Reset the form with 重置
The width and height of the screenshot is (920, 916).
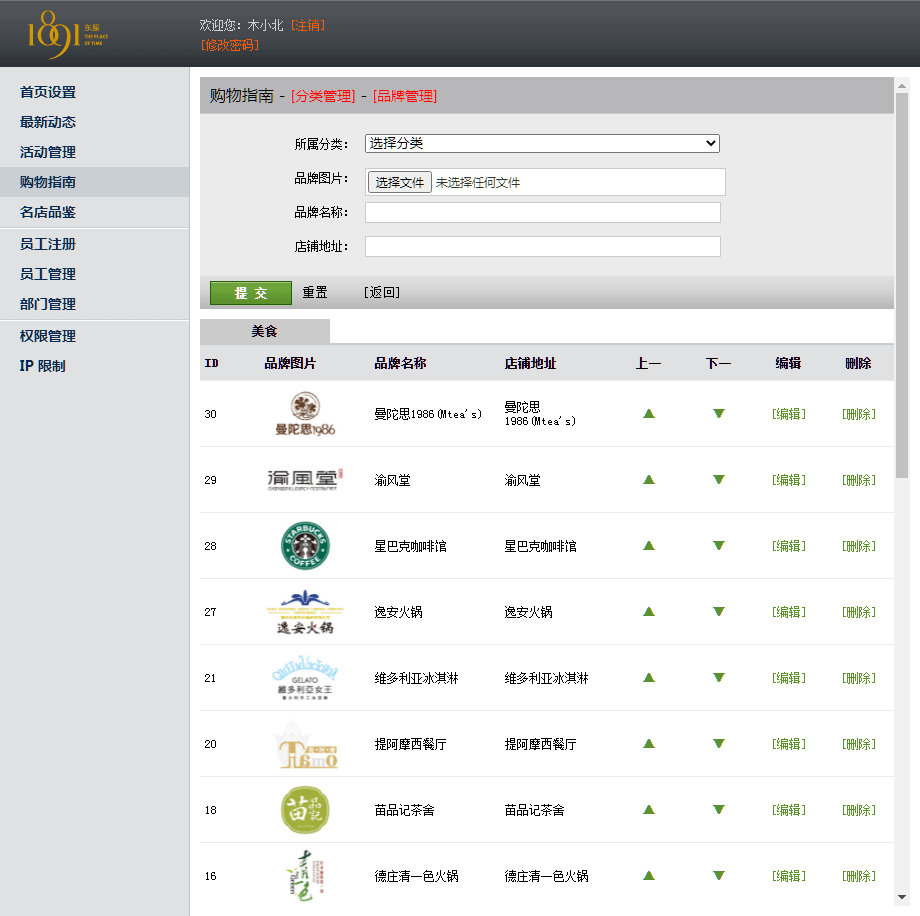(314, 292)
